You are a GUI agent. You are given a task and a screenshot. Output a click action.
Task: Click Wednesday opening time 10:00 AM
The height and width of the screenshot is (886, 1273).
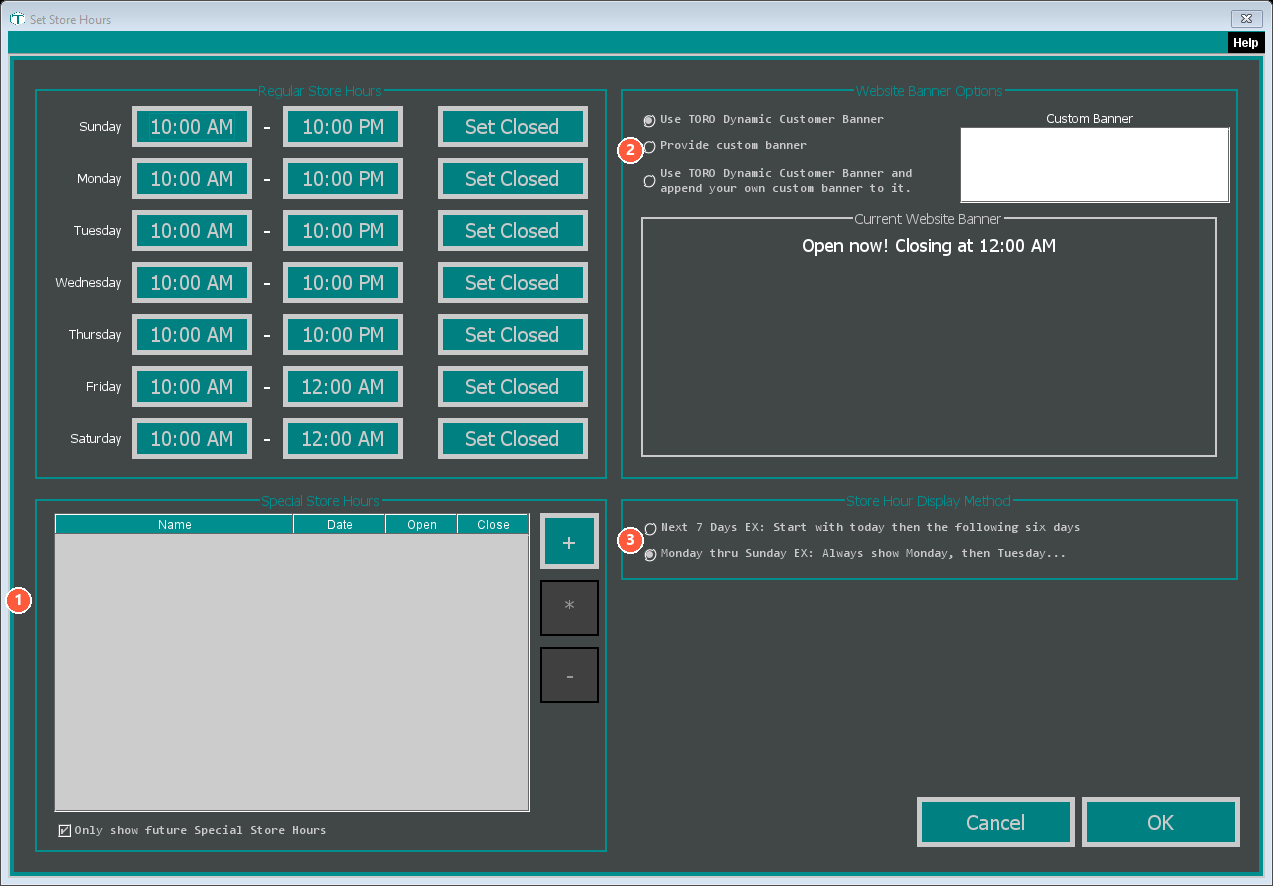point(192,283)
